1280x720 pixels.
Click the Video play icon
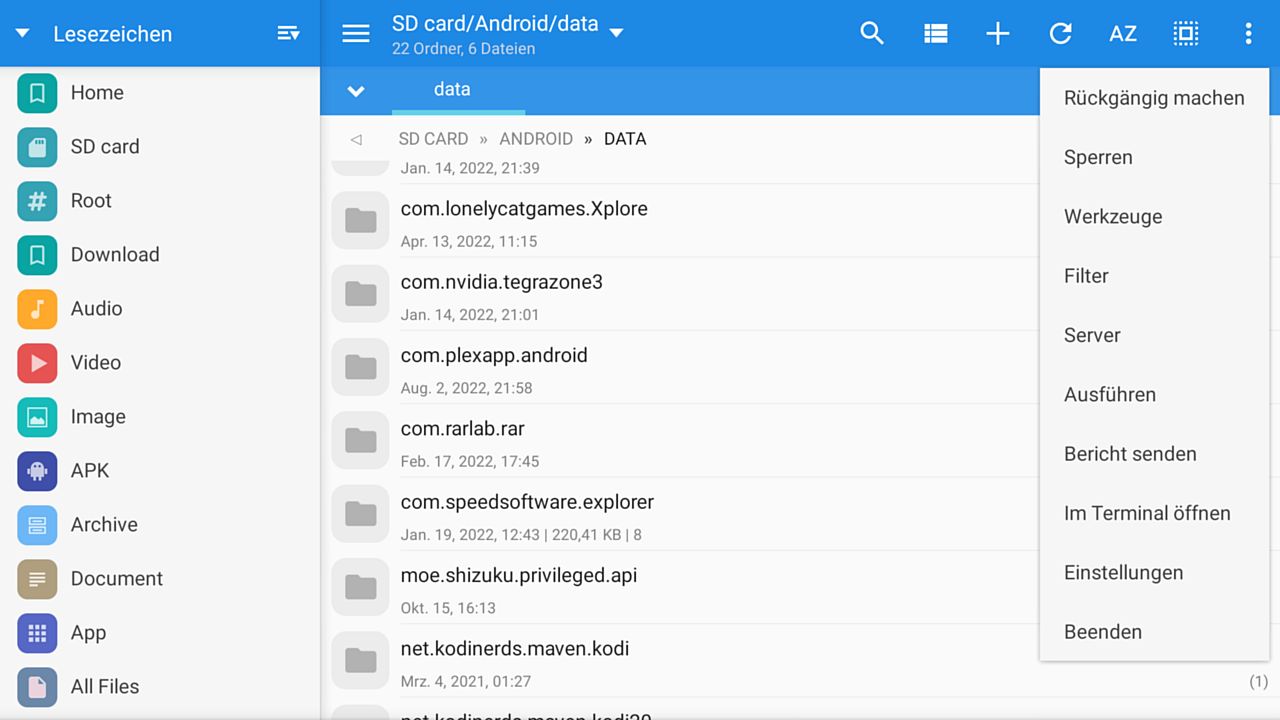(37, 363)
